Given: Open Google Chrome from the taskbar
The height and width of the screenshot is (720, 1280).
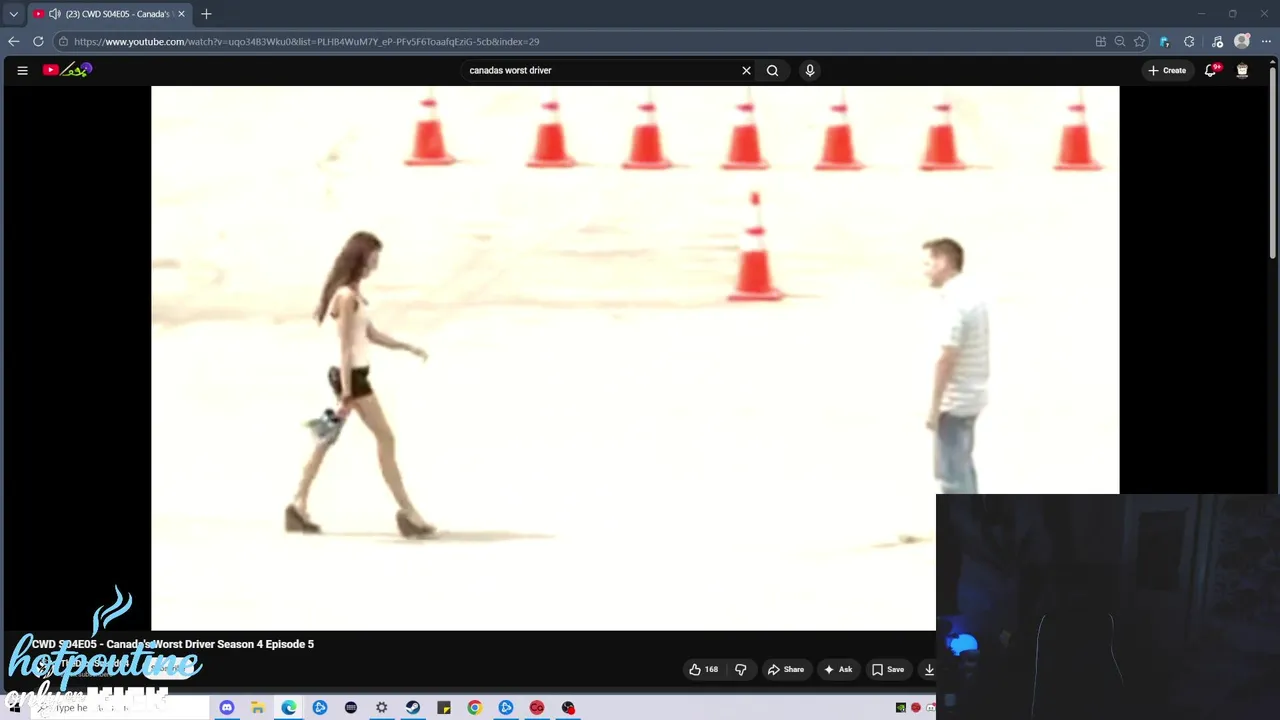Looking at the screenshot, I should [475, 707].
